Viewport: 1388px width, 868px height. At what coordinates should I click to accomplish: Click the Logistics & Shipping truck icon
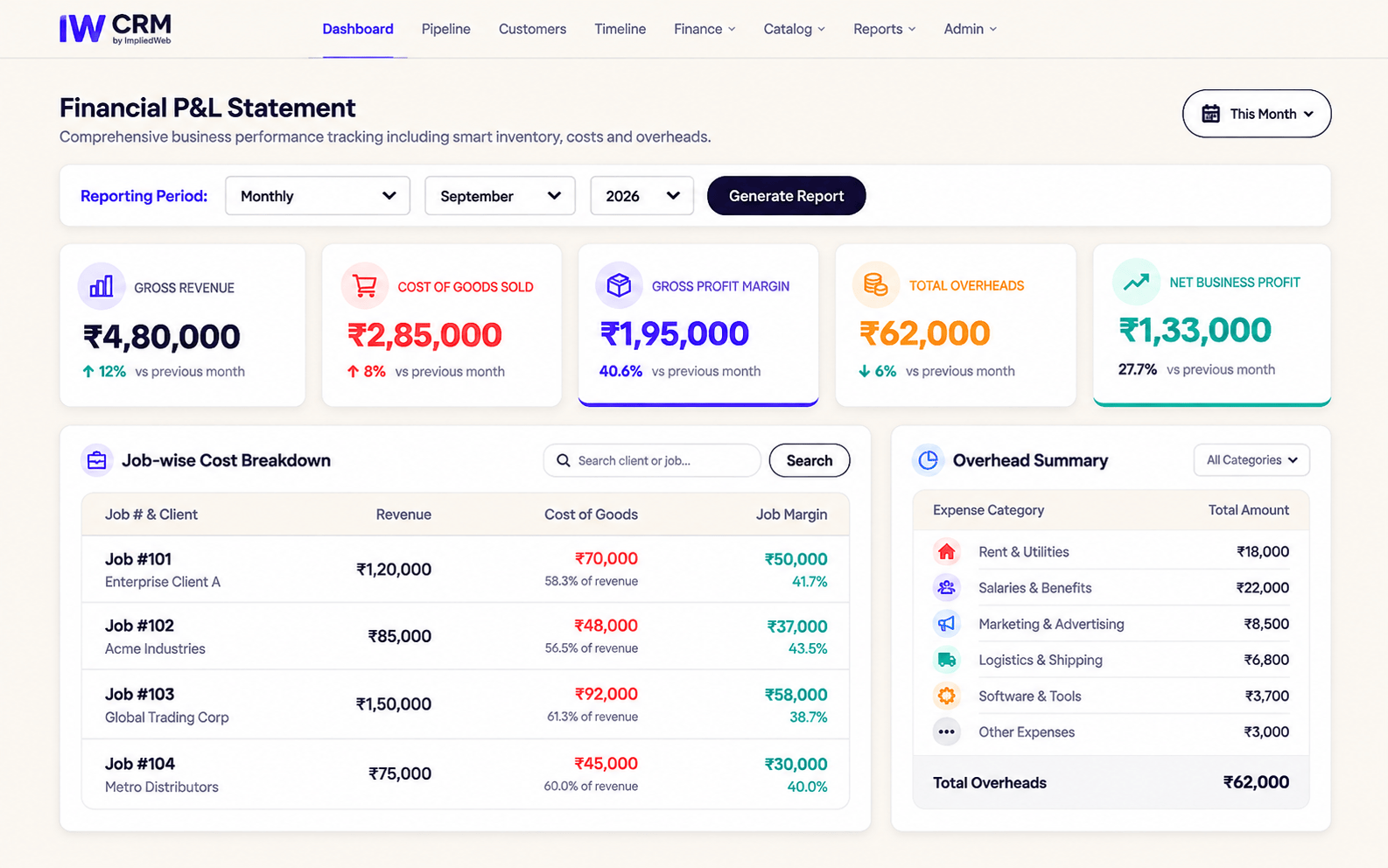pyautogui.click(x=946, y=660)
